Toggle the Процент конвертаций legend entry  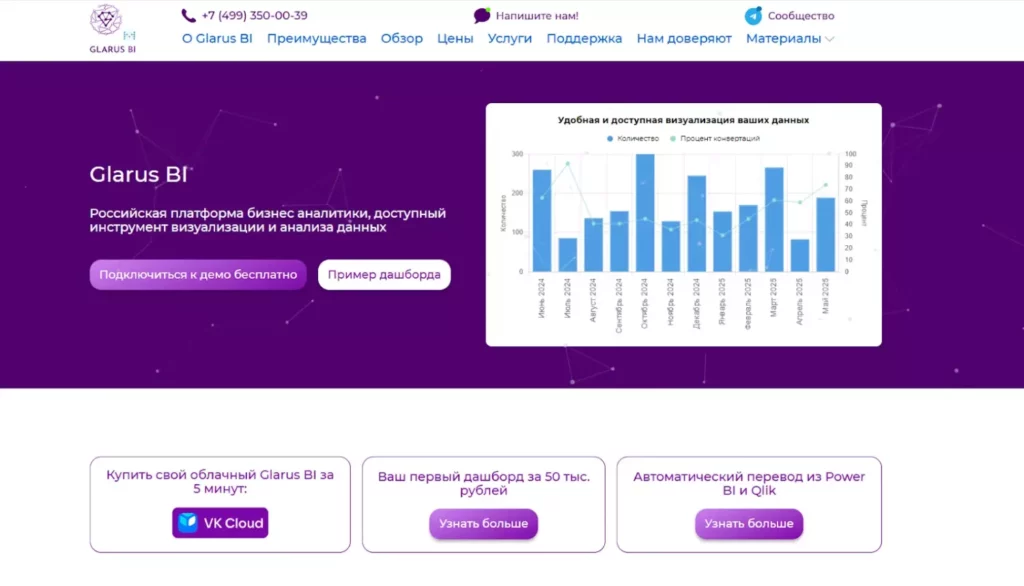click(714, 138)
